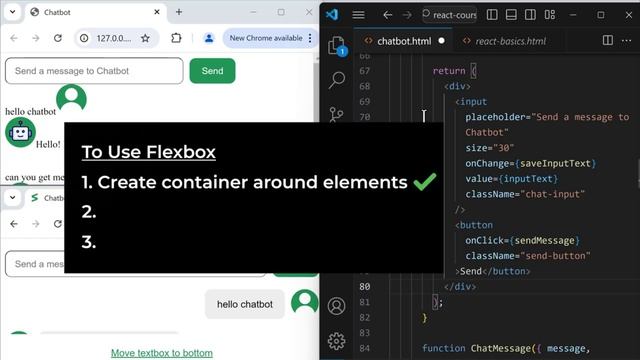Toggle the secondary side bar layout icon
This screenshot has height=360, width=640.
point(530,15)
